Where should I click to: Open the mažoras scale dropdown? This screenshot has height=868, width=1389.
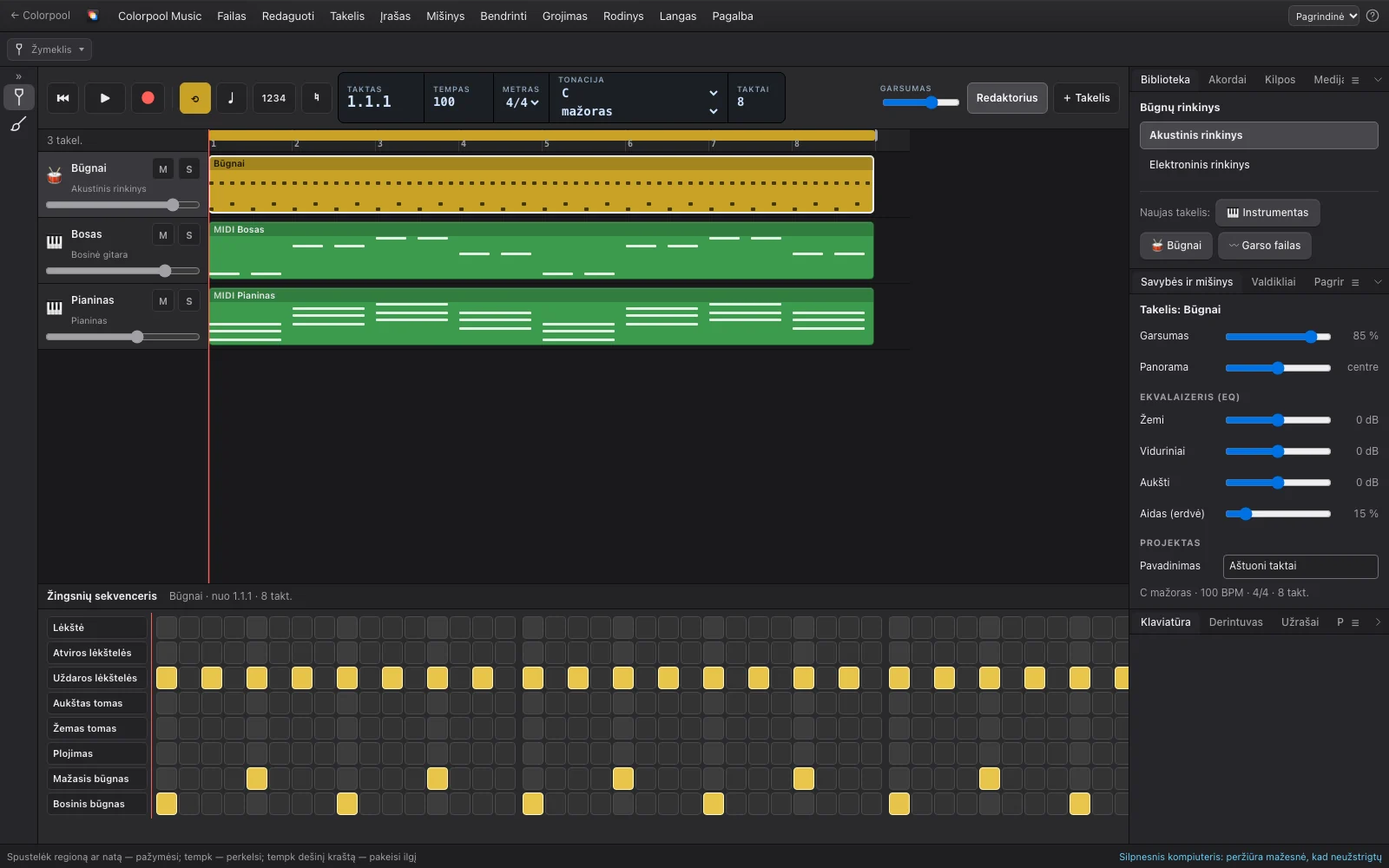click(x=639, y=111)
